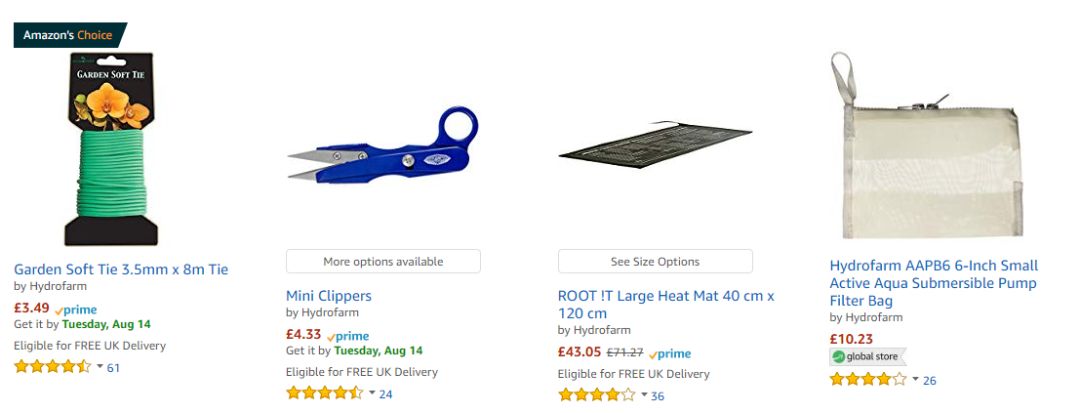Click star rating for Garden Soft Tie
This screenshot has height=413, width=1080.
(x=52, y=367)
